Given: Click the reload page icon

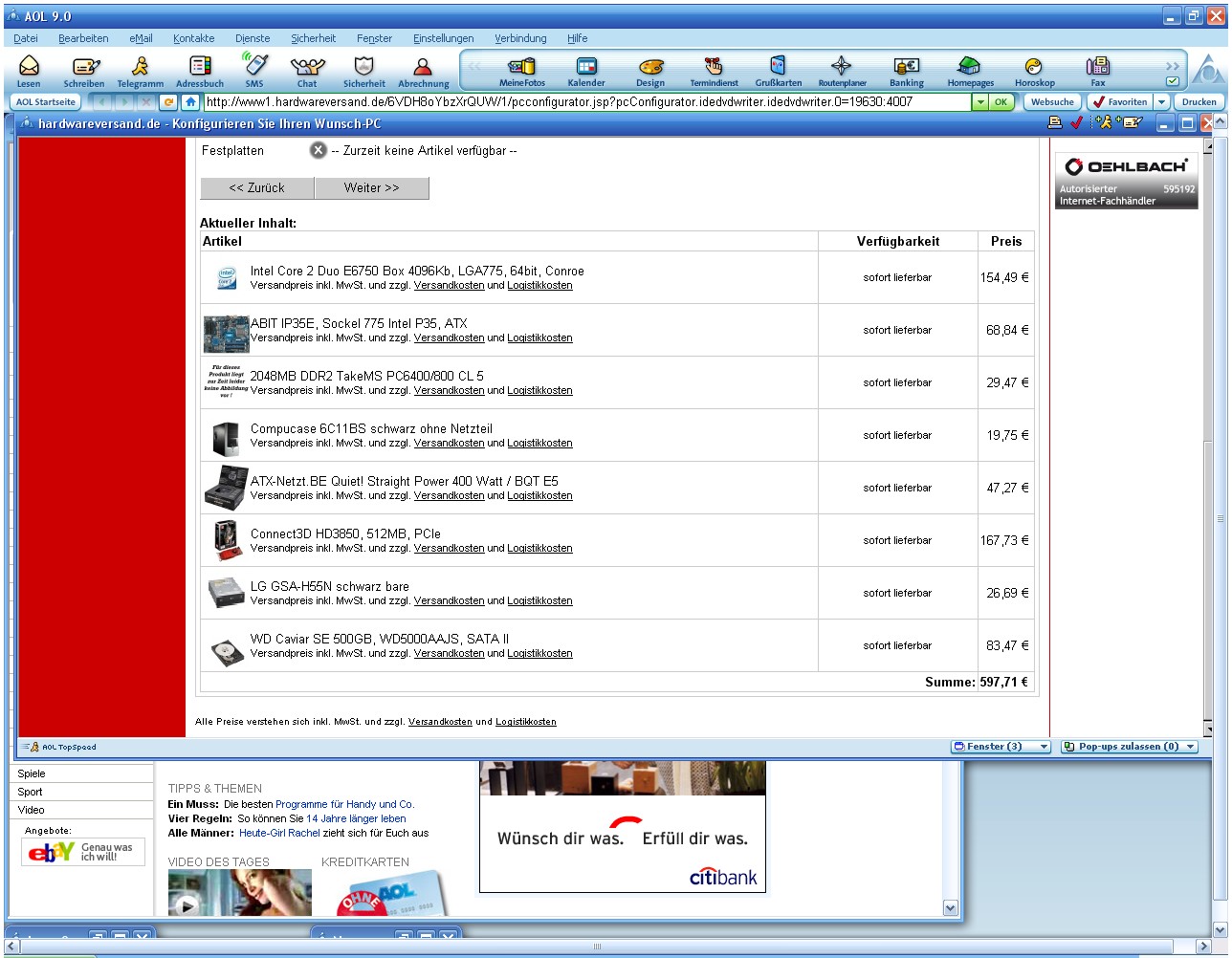Looking at the screenshot, I should [x=168, y=101].
